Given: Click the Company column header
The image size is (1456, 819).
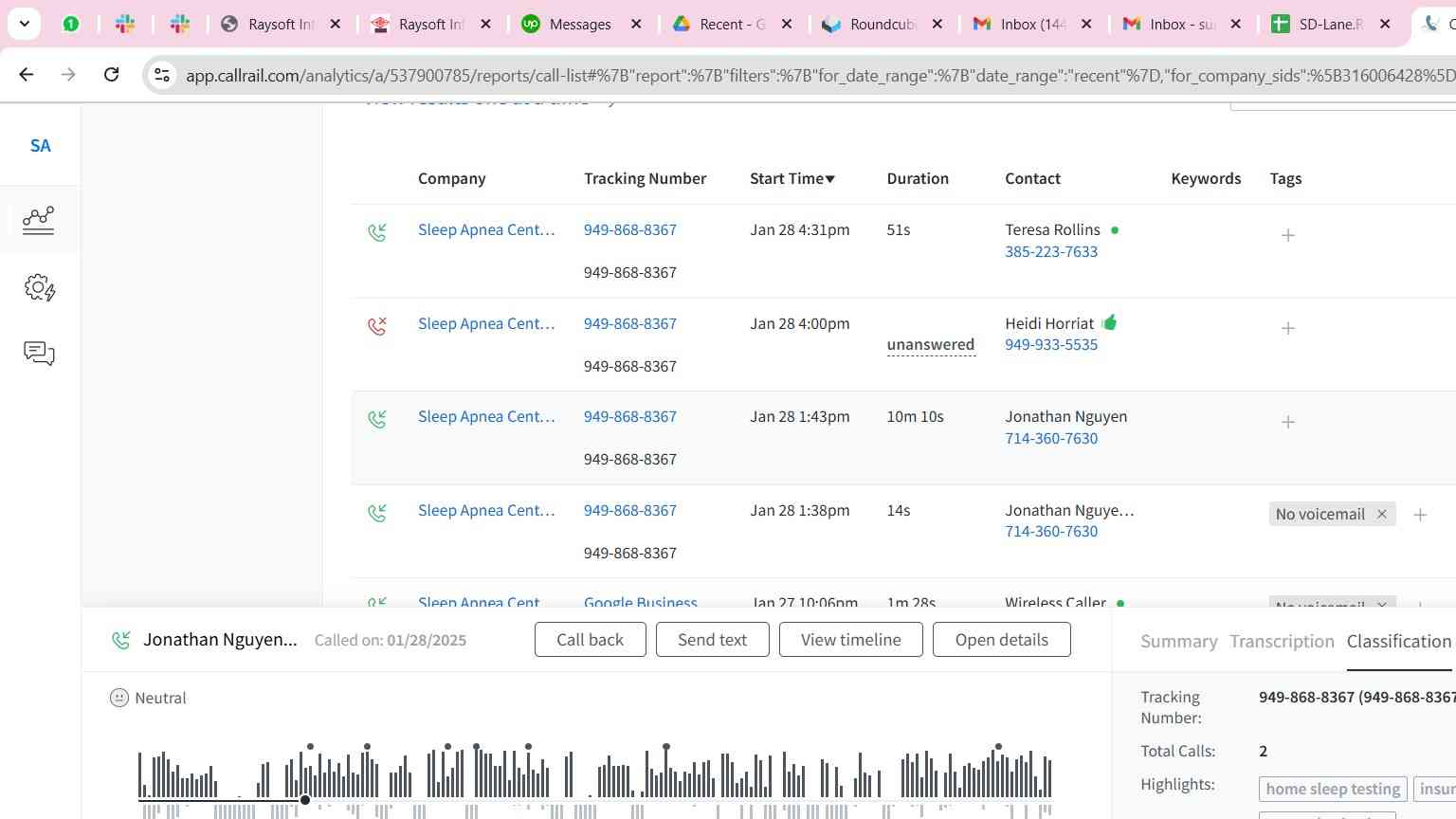Looking at the screenshot, I should pos(452,178).
